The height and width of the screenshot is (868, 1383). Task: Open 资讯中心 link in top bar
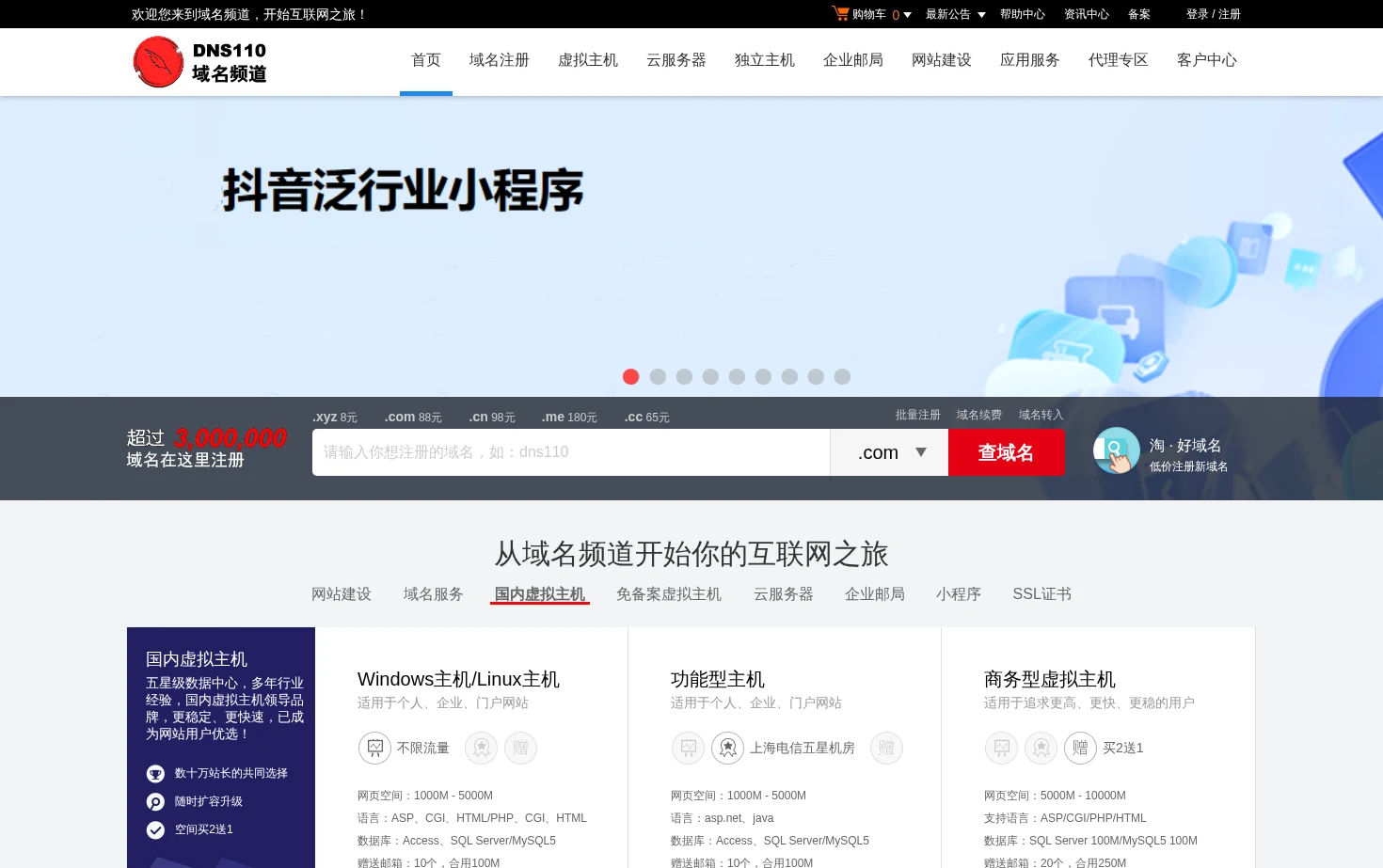tap(1087, 14)
